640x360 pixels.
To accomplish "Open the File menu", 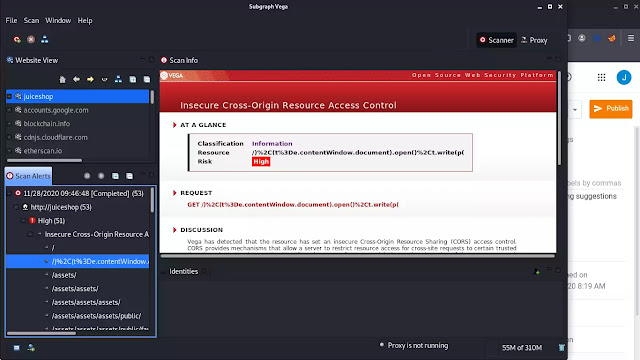I will (11, 20).
